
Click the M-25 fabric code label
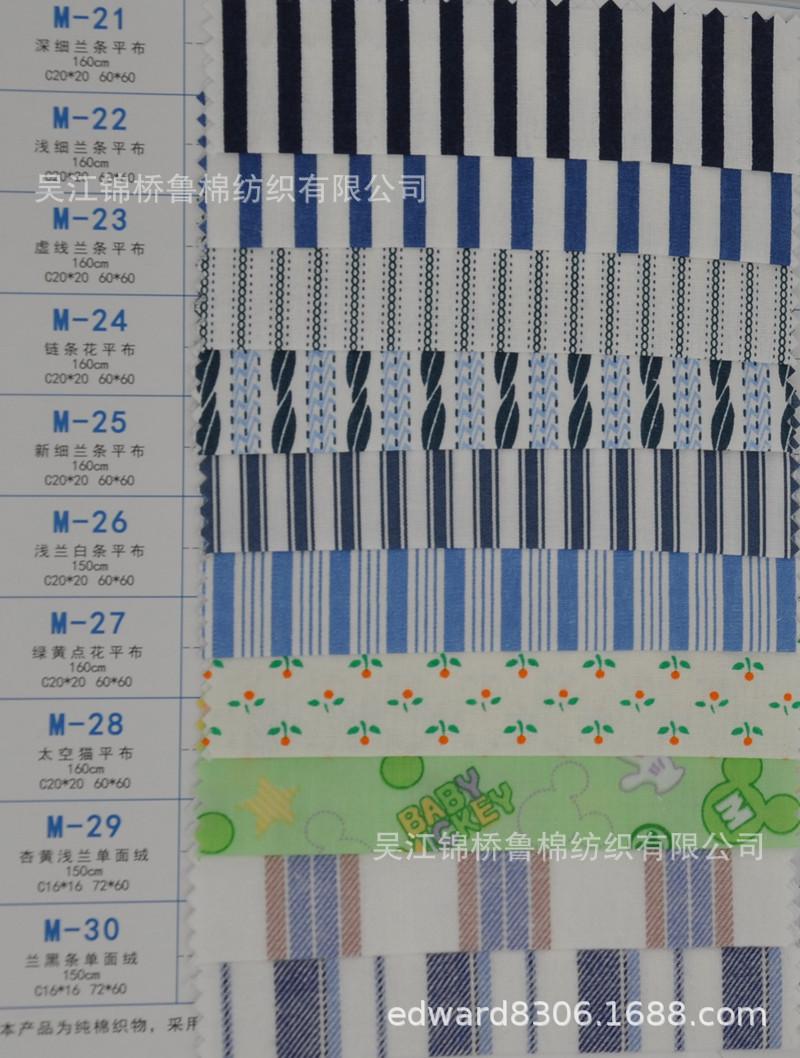pos(90,422)
